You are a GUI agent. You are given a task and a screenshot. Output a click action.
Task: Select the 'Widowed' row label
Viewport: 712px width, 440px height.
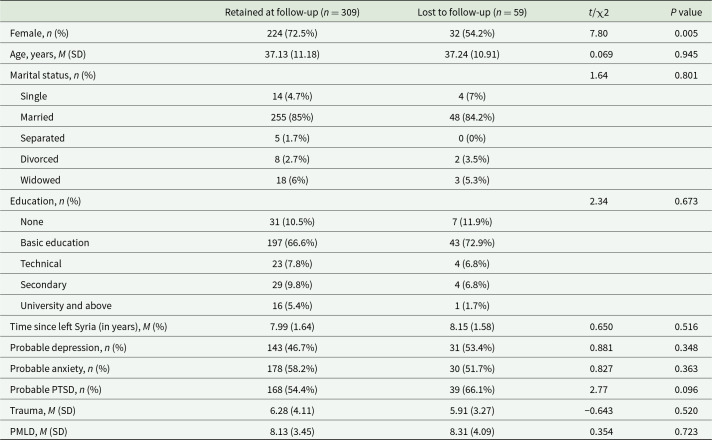pyautogui.click(x=40, y=180)
